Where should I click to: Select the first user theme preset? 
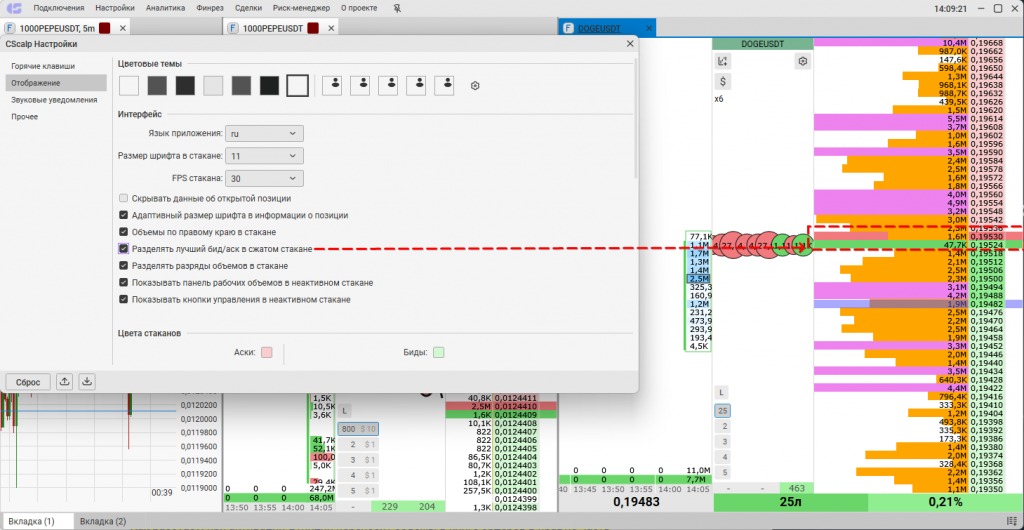click(332, 86)
